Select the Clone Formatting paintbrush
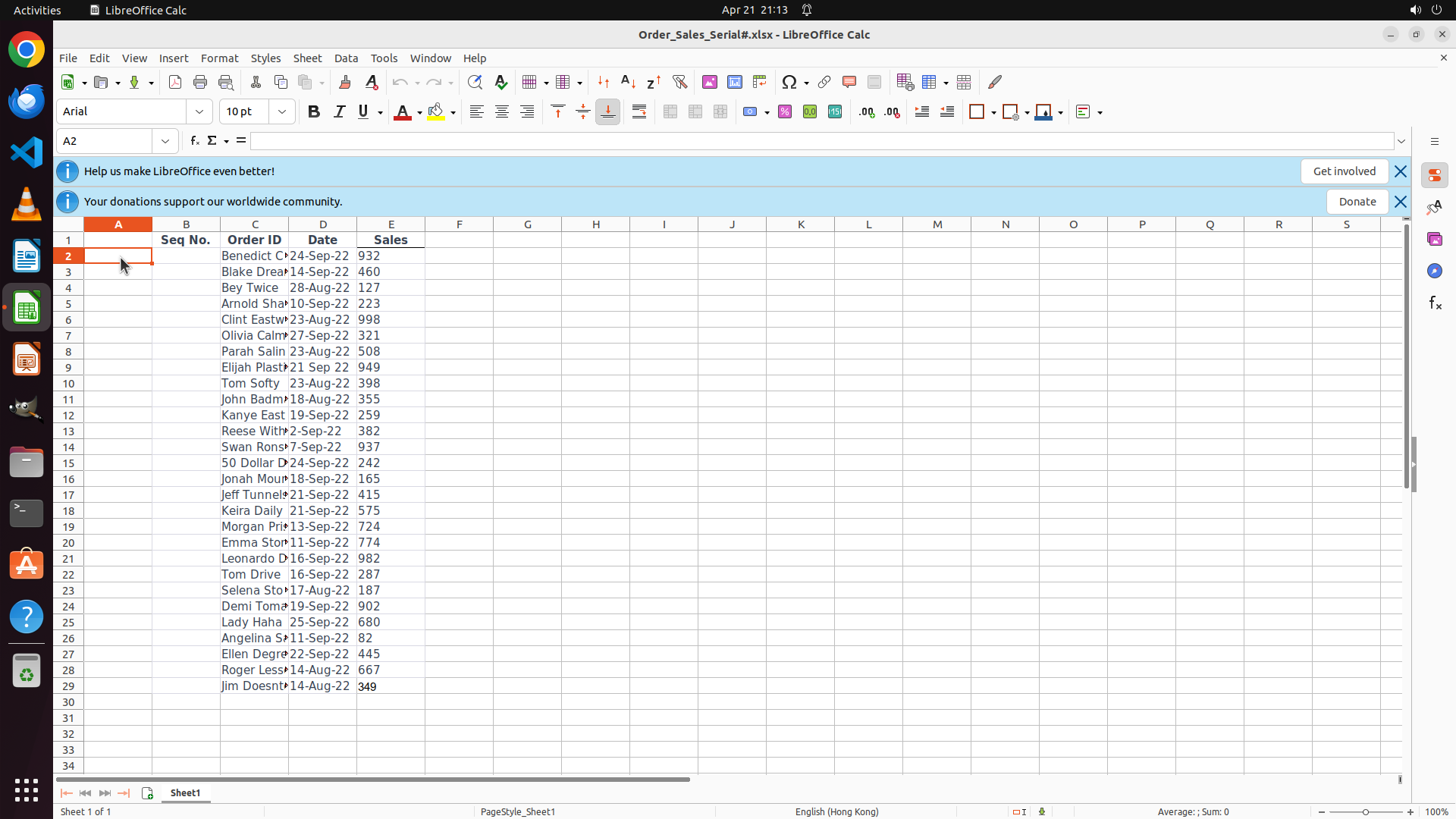 click(x=345, y=82)
